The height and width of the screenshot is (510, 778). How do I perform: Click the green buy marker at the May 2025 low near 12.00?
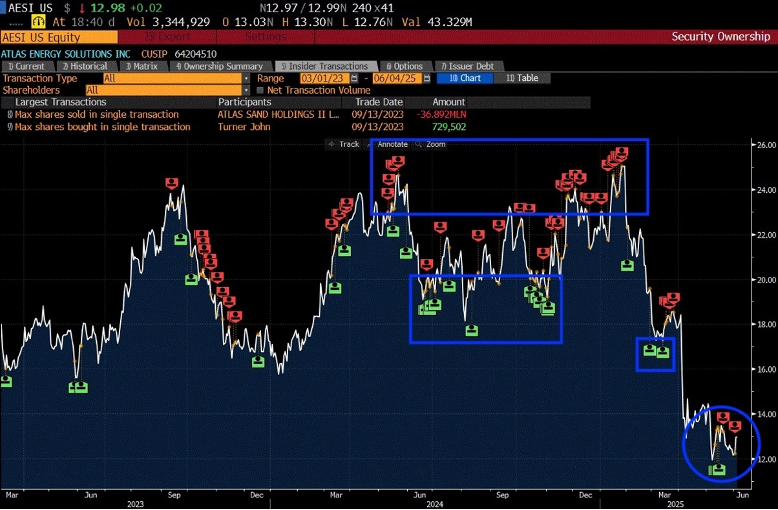[x=717, y=469]
